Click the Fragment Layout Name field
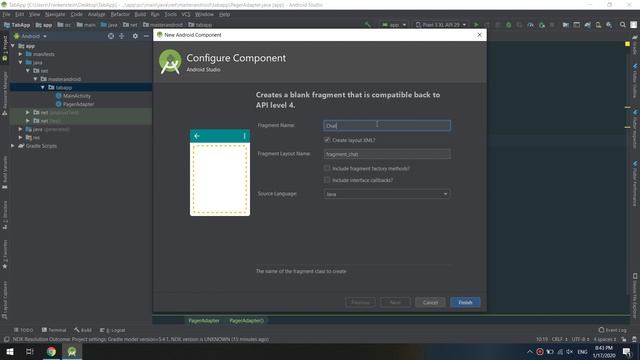Screen dimensions: 640x360 387,154
